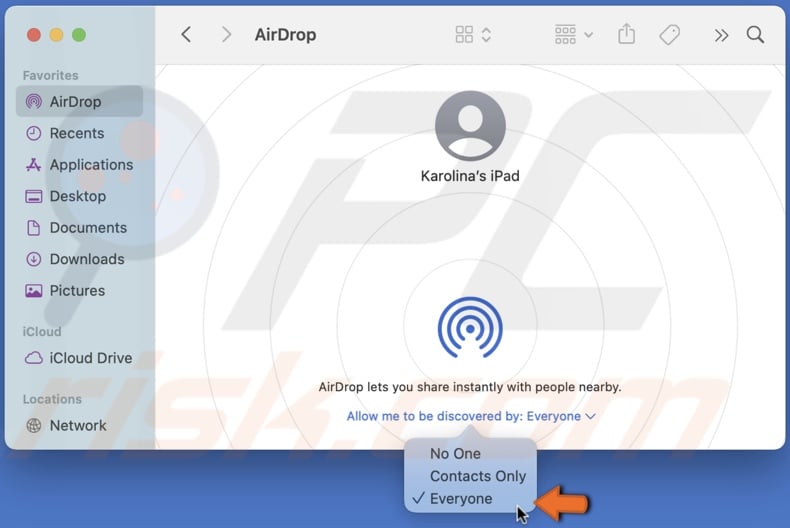Open Pictures in the sidebar
Screen dimensions: 790x528
(x=80, y=291)
